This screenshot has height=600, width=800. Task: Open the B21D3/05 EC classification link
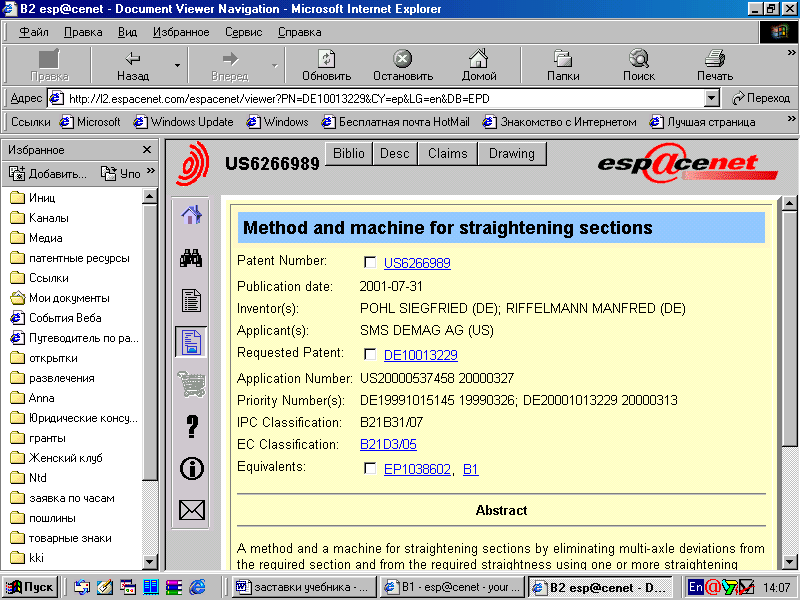click(388, 444)
